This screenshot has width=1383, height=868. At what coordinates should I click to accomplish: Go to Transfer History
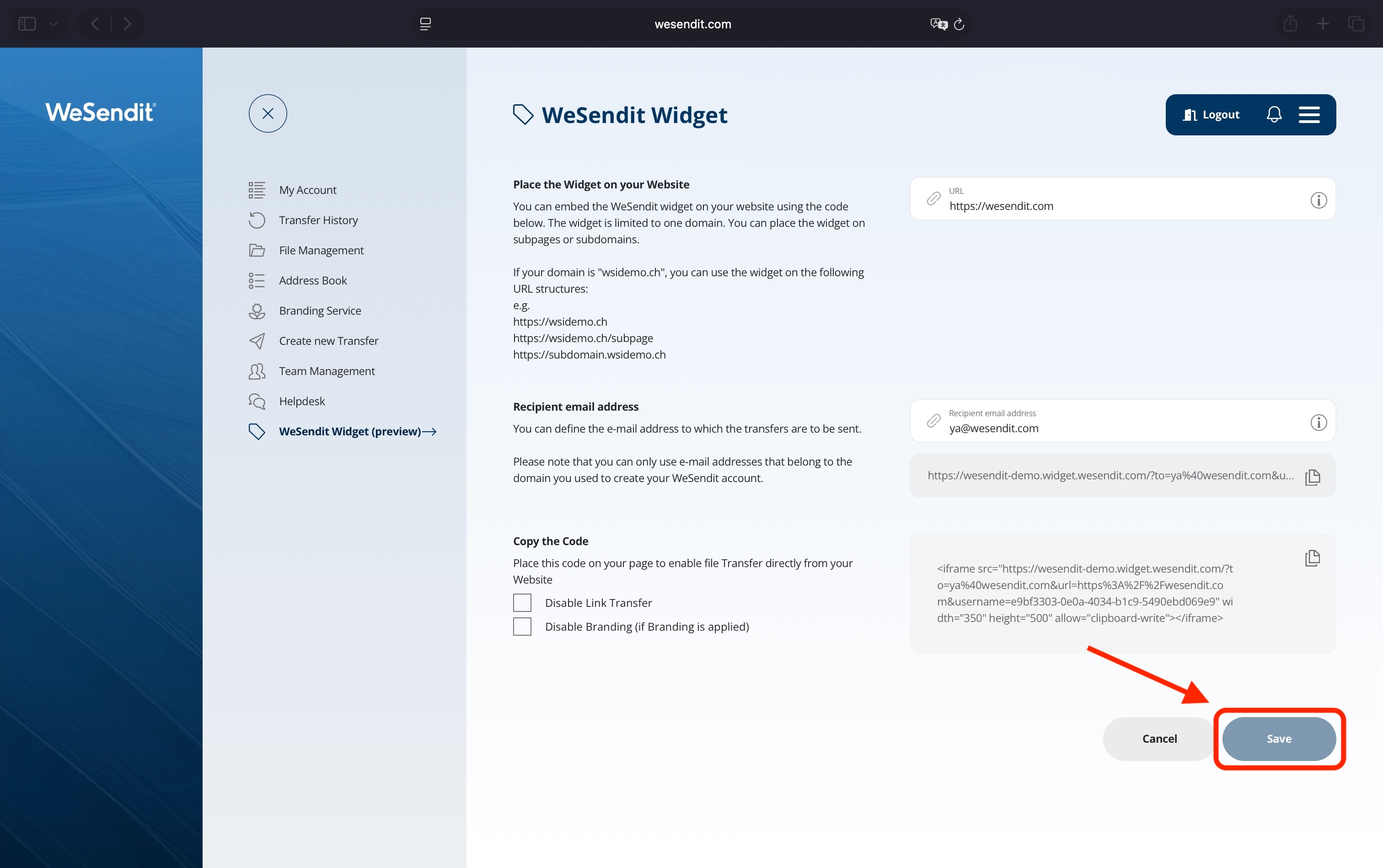[x=318, y=220]
